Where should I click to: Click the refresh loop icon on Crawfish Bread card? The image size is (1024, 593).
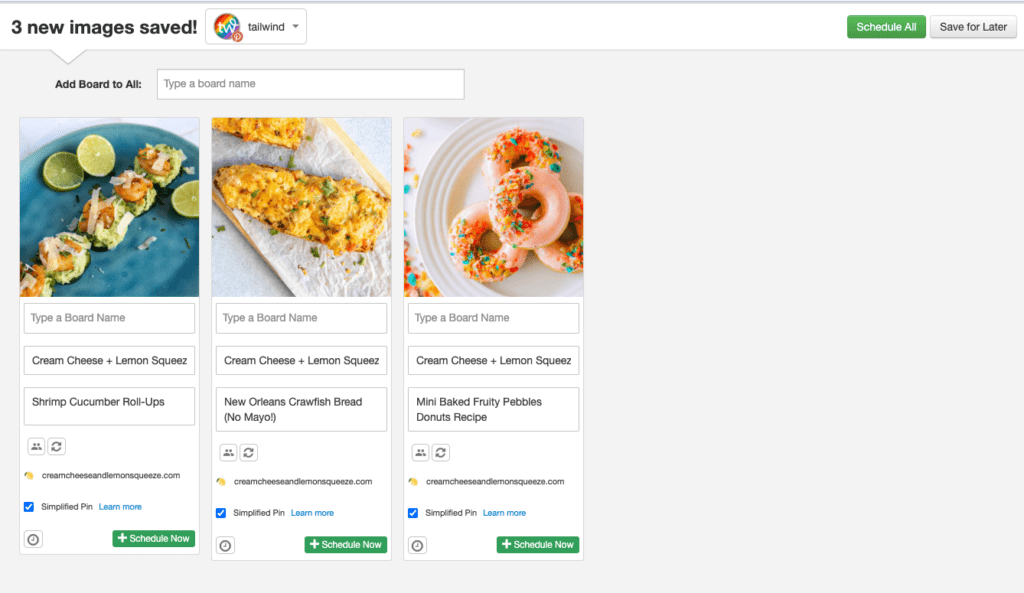pyautogui.click(x=249, y=453)
